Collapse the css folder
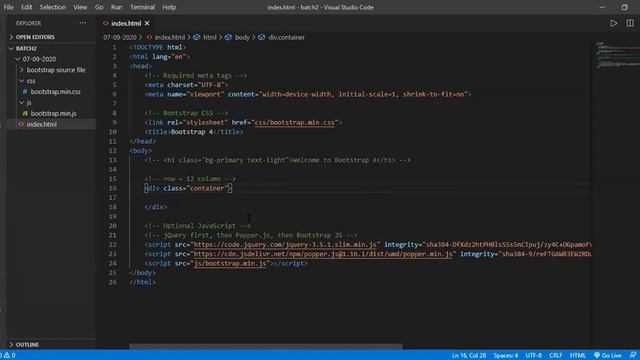The height and width of the screenshot is (360, 640). click(x=31, y=81)
